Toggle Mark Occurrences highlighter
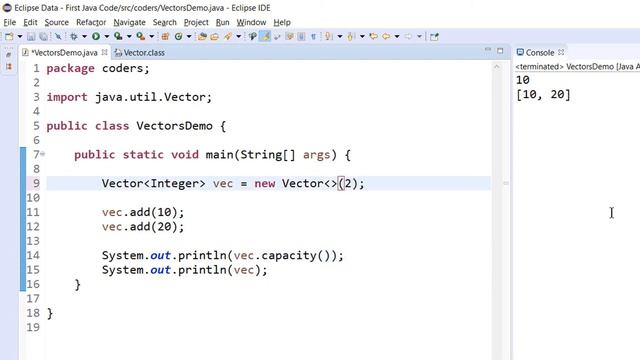The image size is (640, 360). pyautogui.click(x=265, y=37)
